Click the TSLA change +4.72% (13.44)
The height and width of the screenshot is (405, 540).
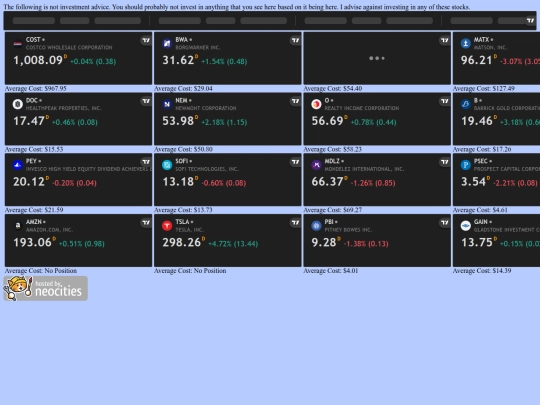[232, 244]
